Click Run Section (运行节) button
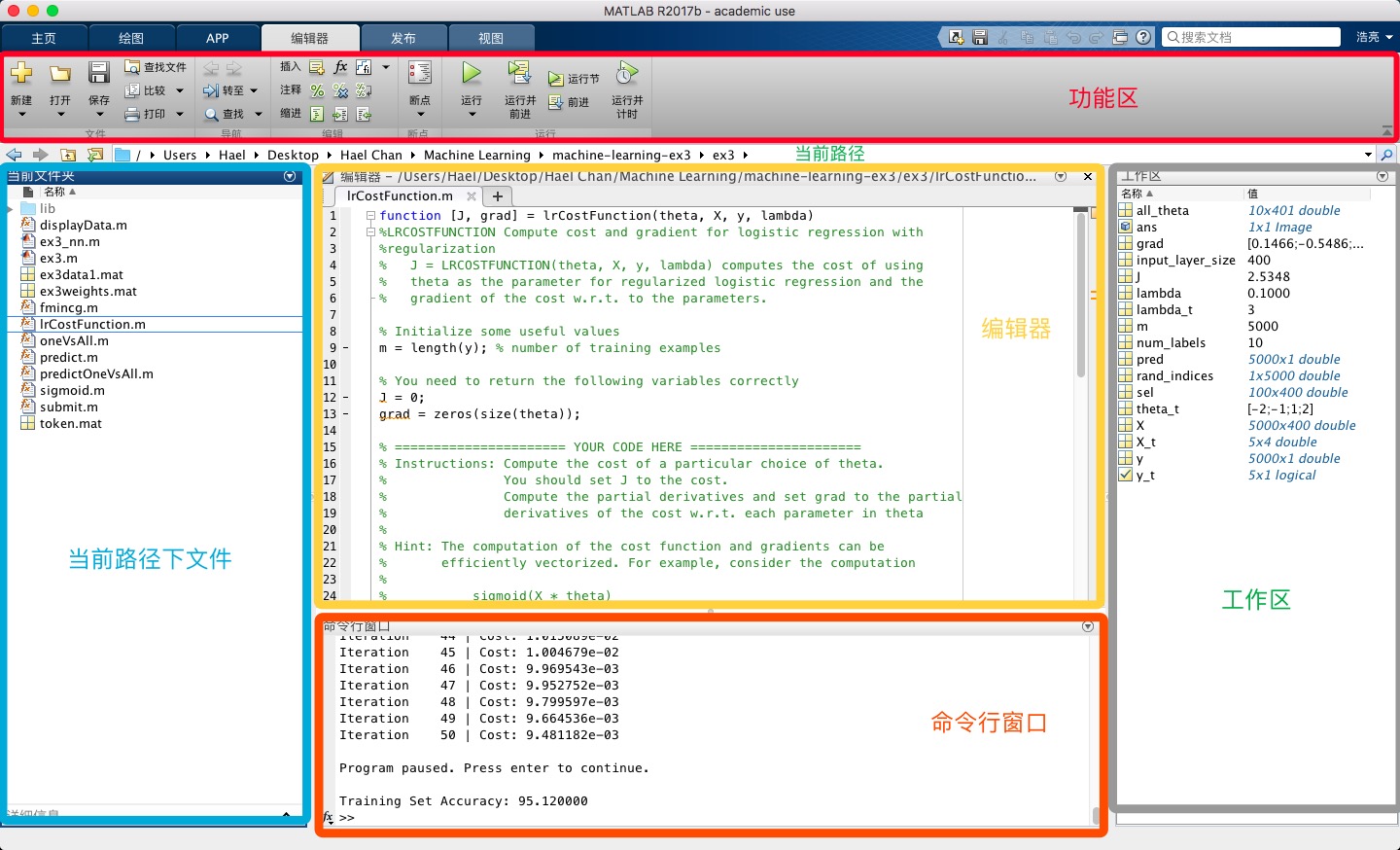The width and height of the screenshot is (1400, 850). (x=574, y=79)
